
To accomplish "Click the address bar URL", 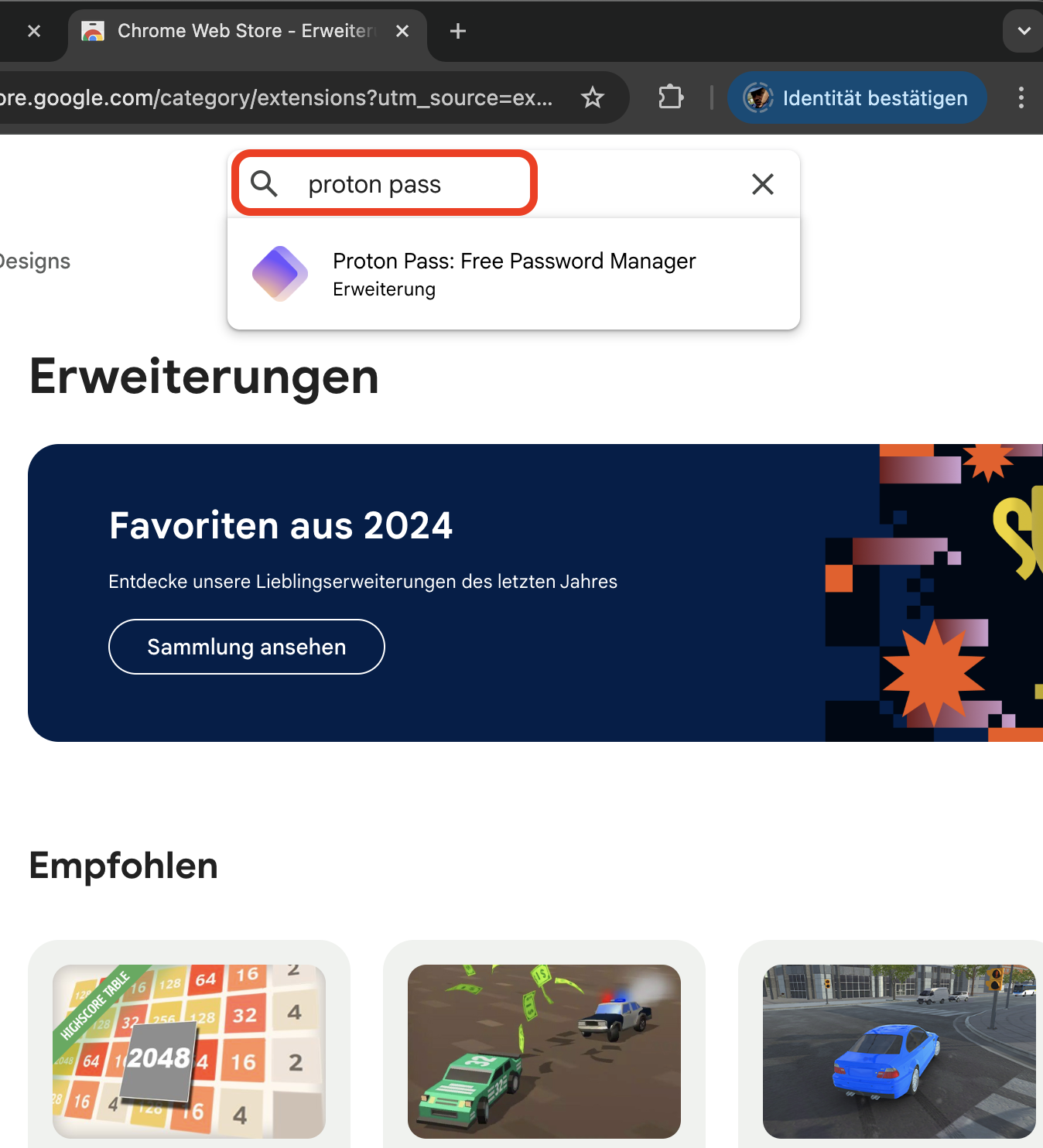I will click(x=276, y=97).
